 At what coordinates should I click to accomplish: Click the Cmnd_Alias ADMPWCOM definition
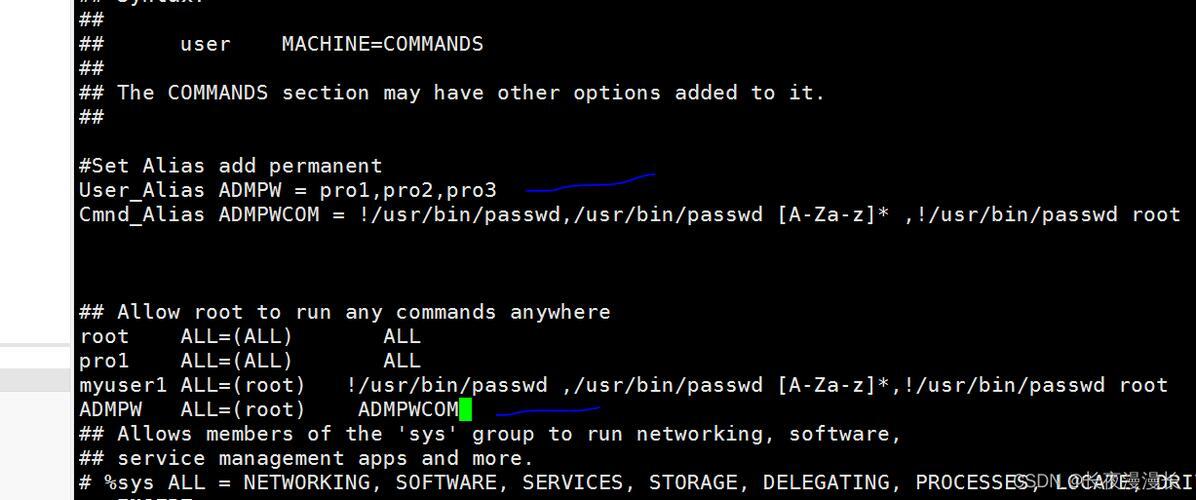(x=630, y=215)
